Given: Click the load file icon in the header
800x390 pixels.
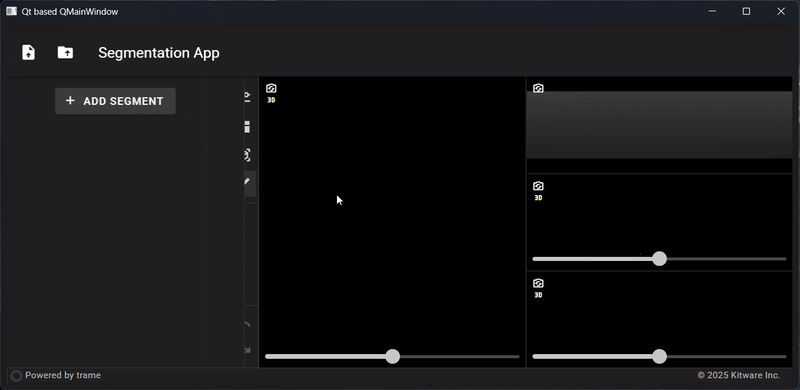Looking at the screenshot, I should (x=29, y=52).
